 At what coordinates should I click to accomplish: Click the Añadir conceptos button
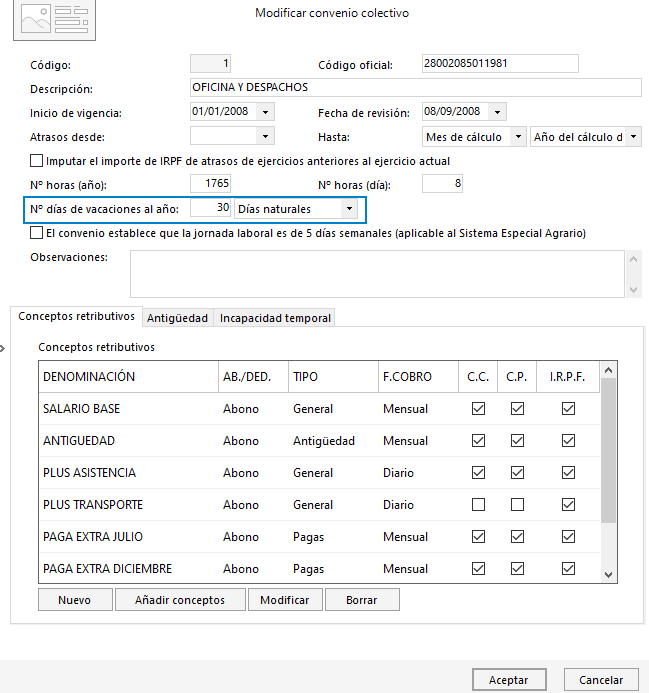(180, 600)
